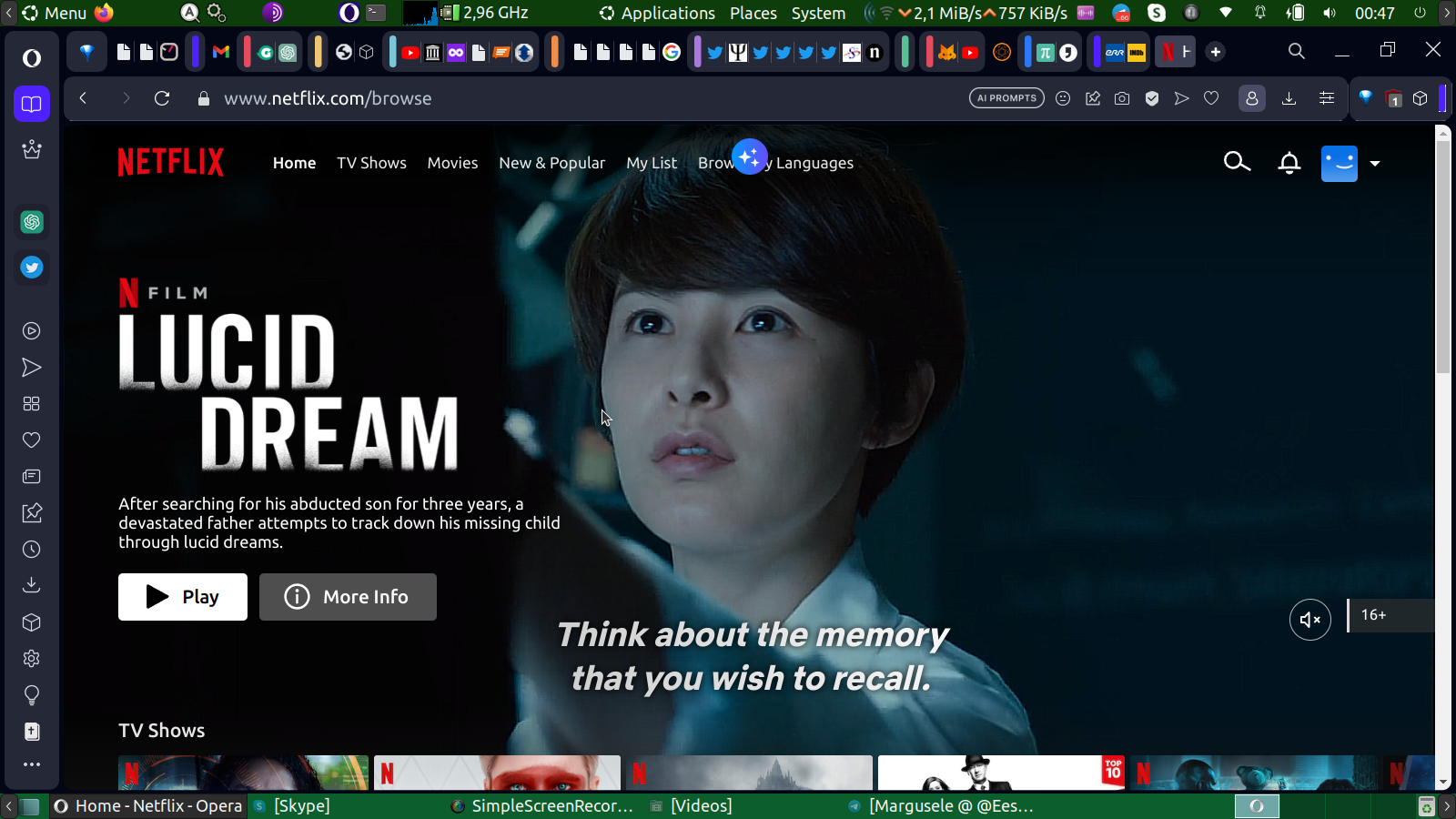The image size is (1456, 819).
Task: Open Opera account profile button
Action: (1252, 98)
